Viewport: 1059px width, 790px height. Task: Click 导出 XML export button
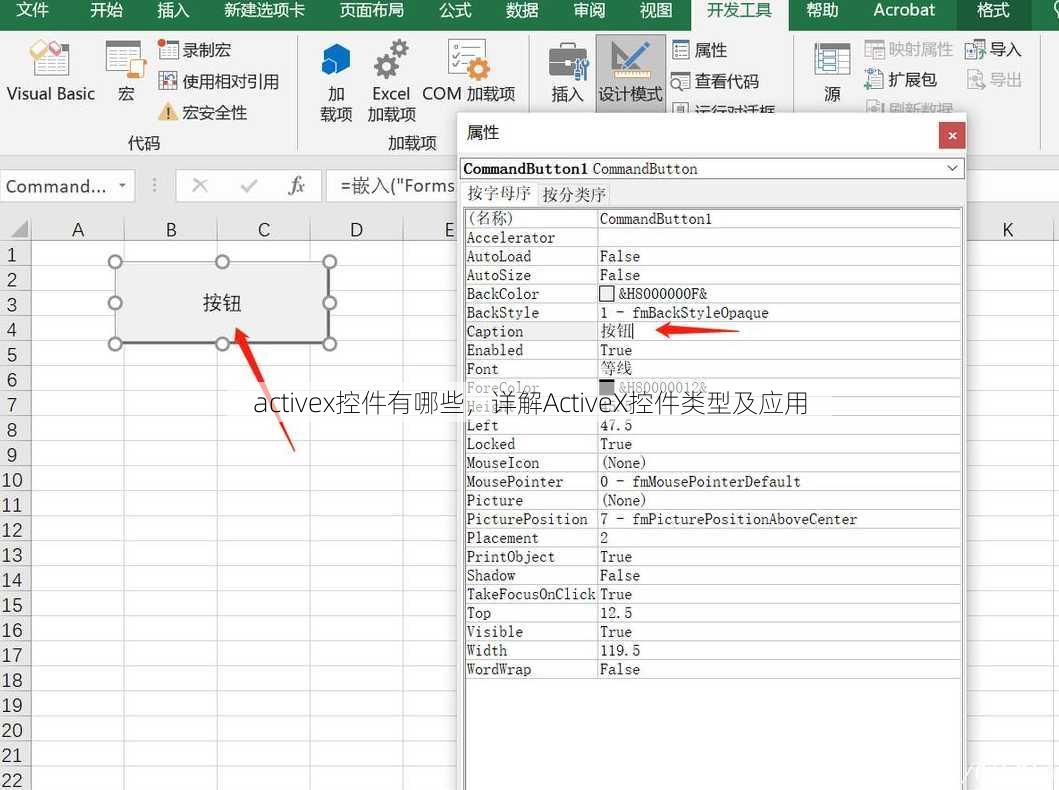(x=993, y=80)
